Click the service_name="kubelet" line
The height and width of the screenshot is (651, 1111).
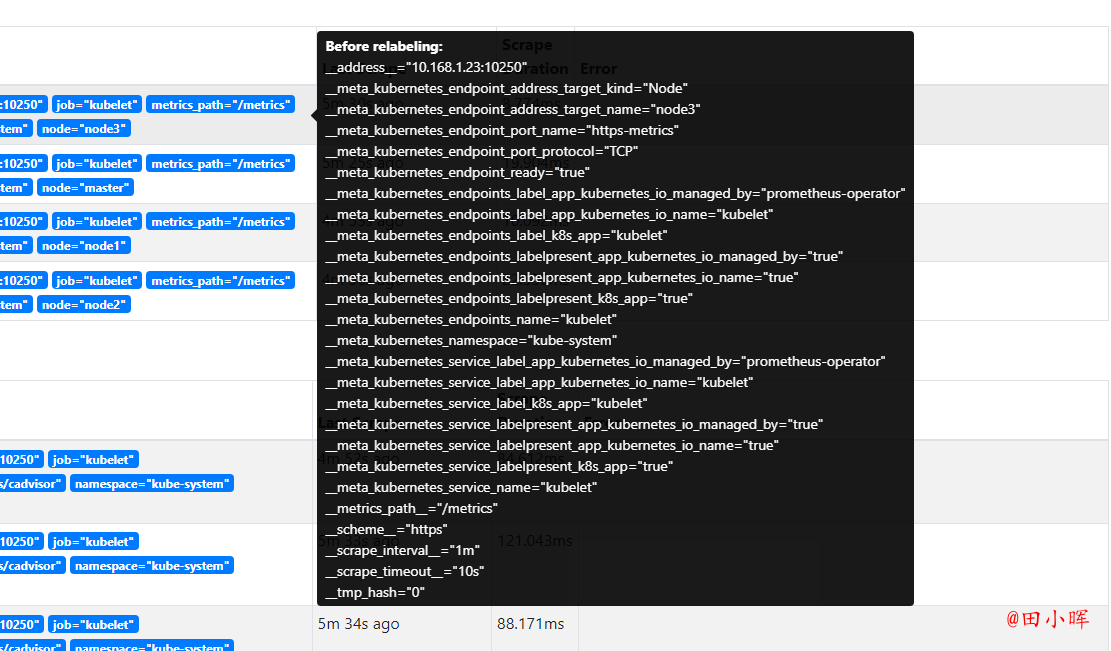461,487
